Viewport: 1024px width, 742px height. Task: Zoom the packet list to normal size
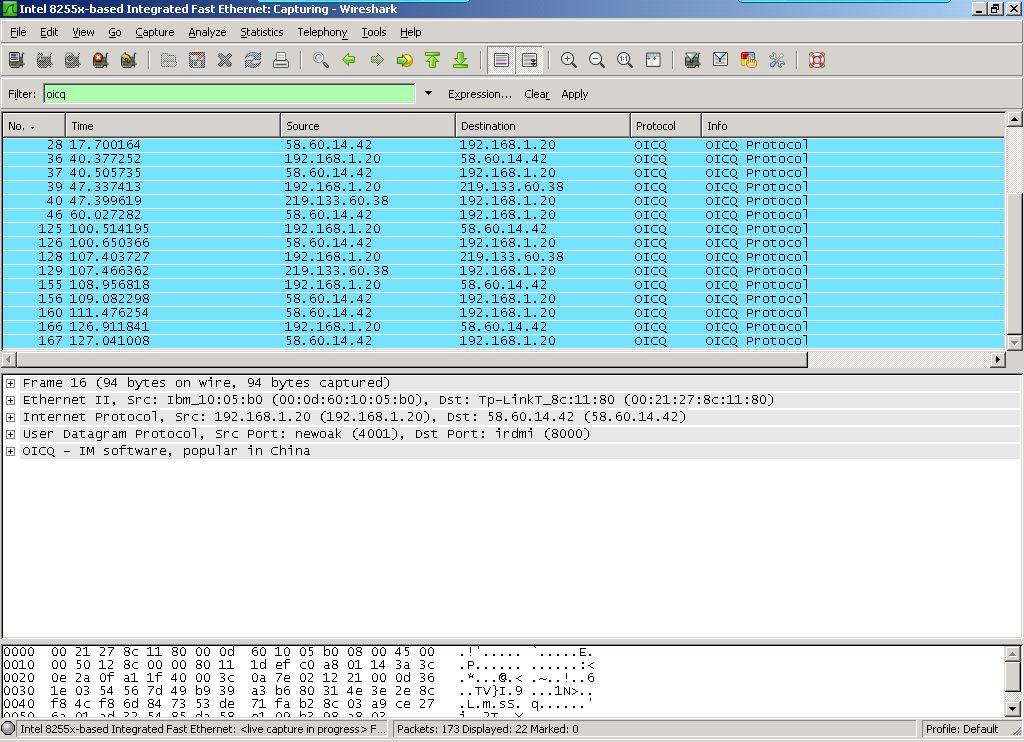pos(625,60)
